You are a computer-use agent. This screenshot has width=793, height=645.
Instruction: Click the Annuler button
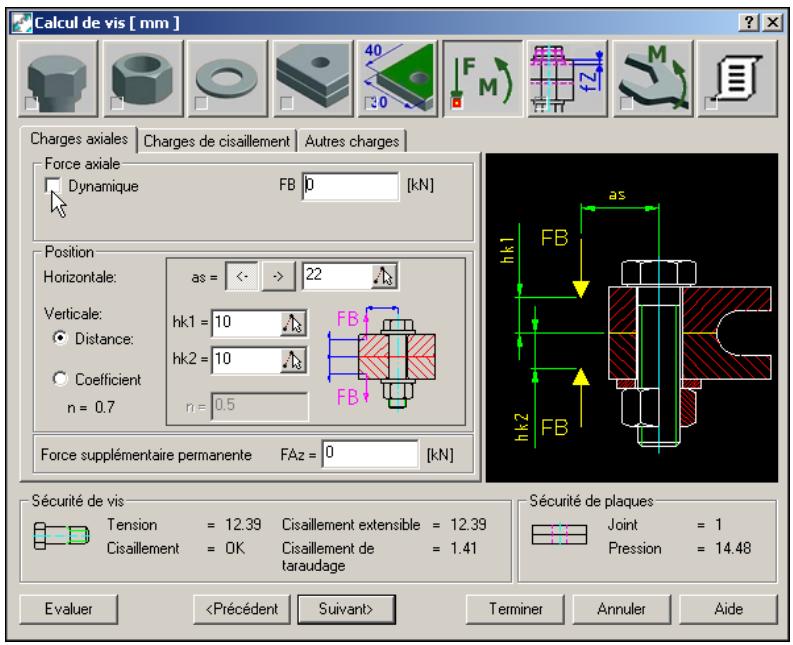tap(622, 609)
